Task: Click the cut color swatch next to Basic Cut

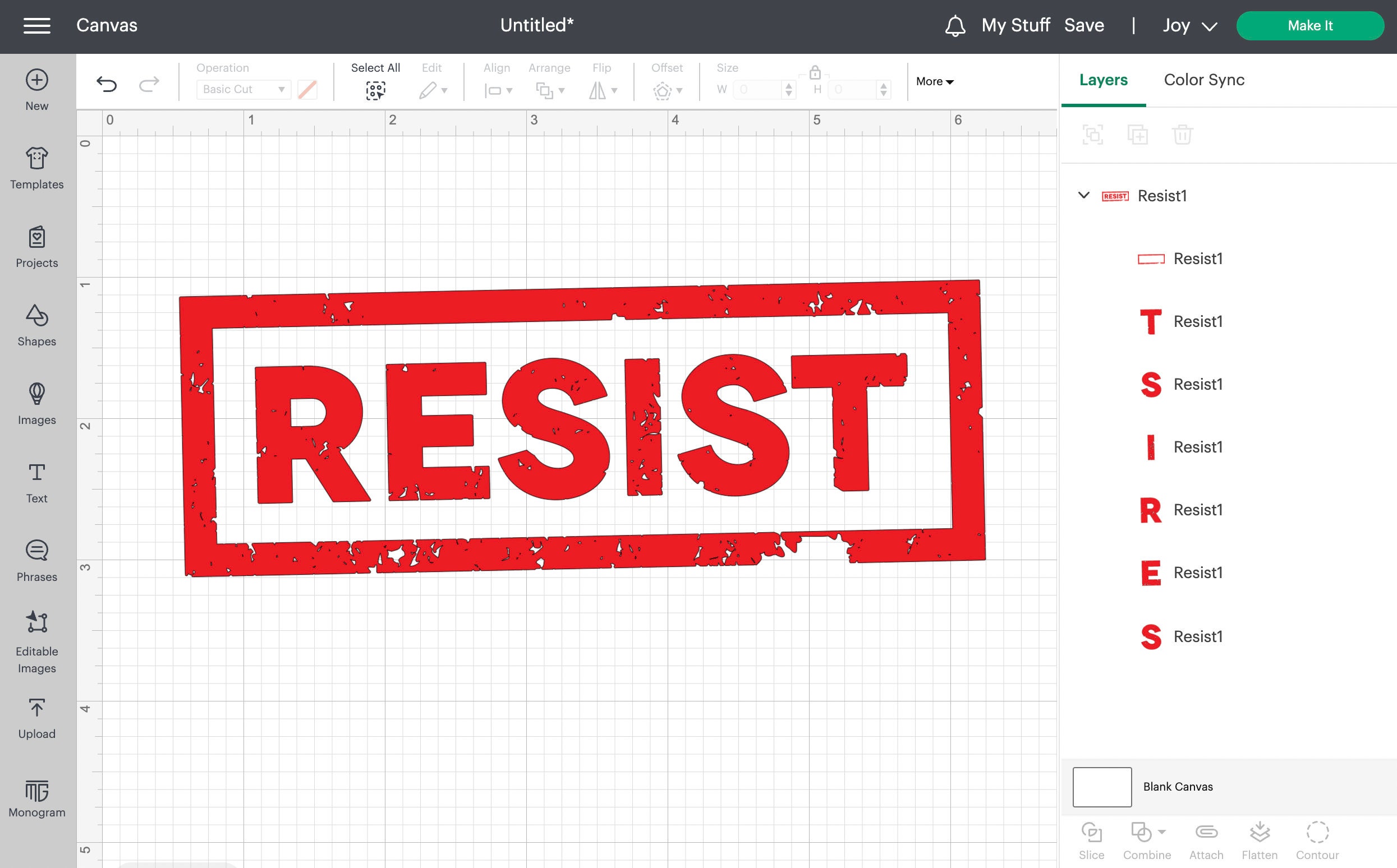Action: tap(307, 90)
